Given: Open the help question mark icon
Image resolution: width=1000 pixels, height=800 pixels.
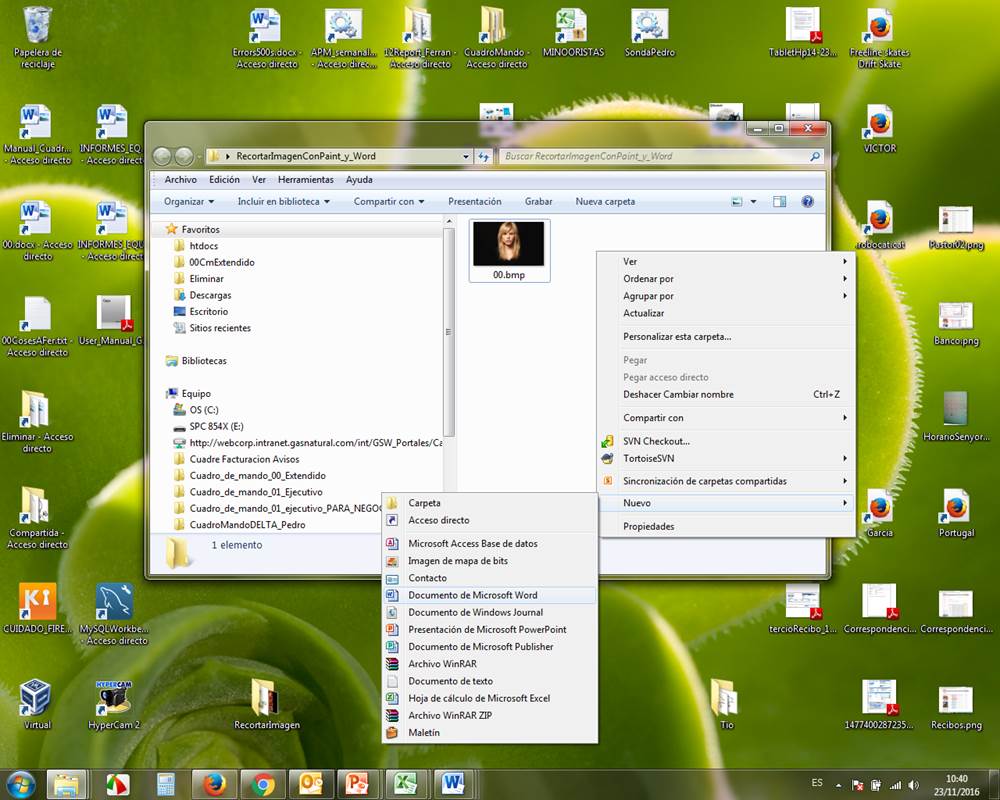Looking at the screenshot, I should point(807,201).
